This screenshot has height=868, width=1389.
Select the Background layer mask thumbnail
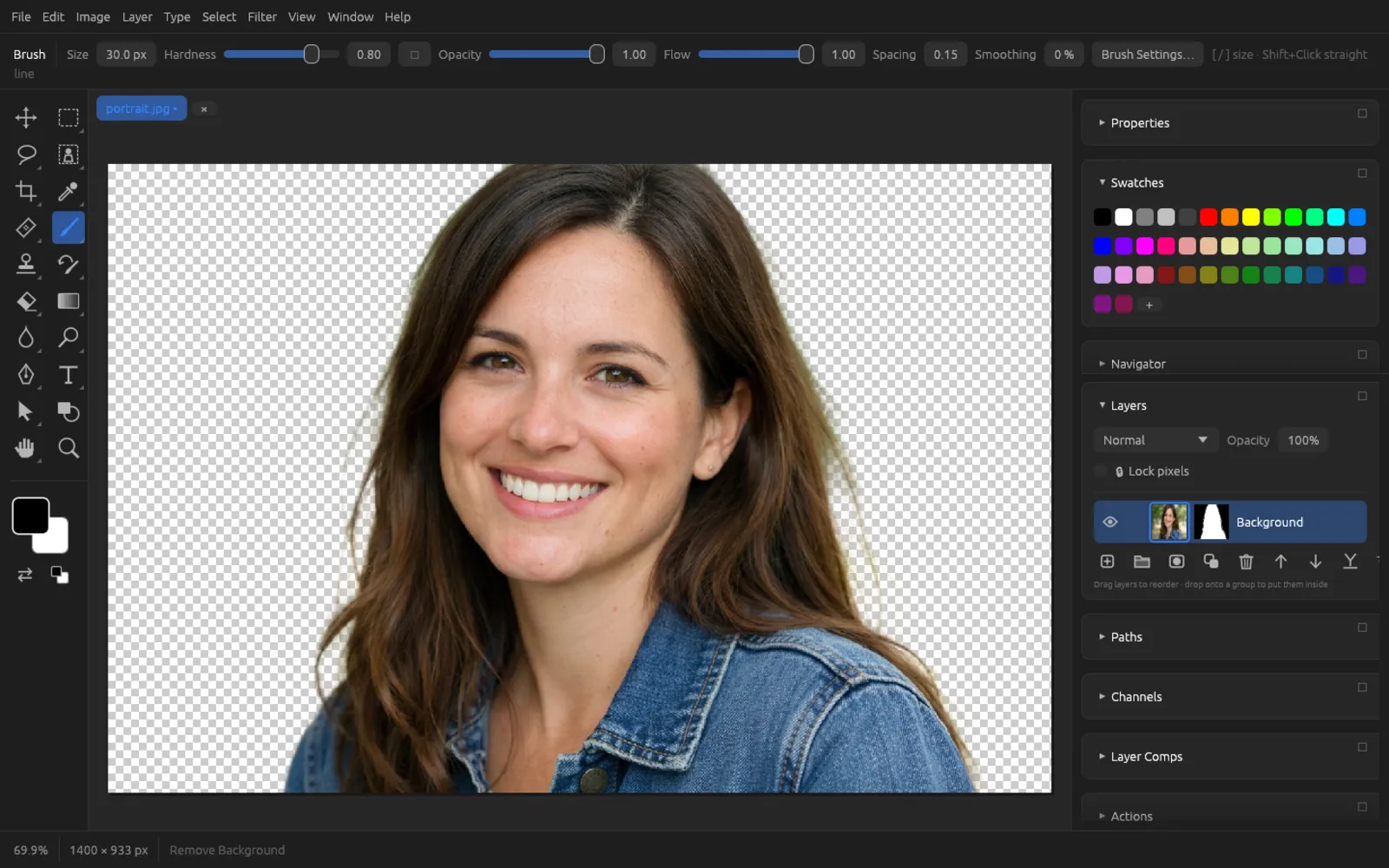click(1211, 522)
